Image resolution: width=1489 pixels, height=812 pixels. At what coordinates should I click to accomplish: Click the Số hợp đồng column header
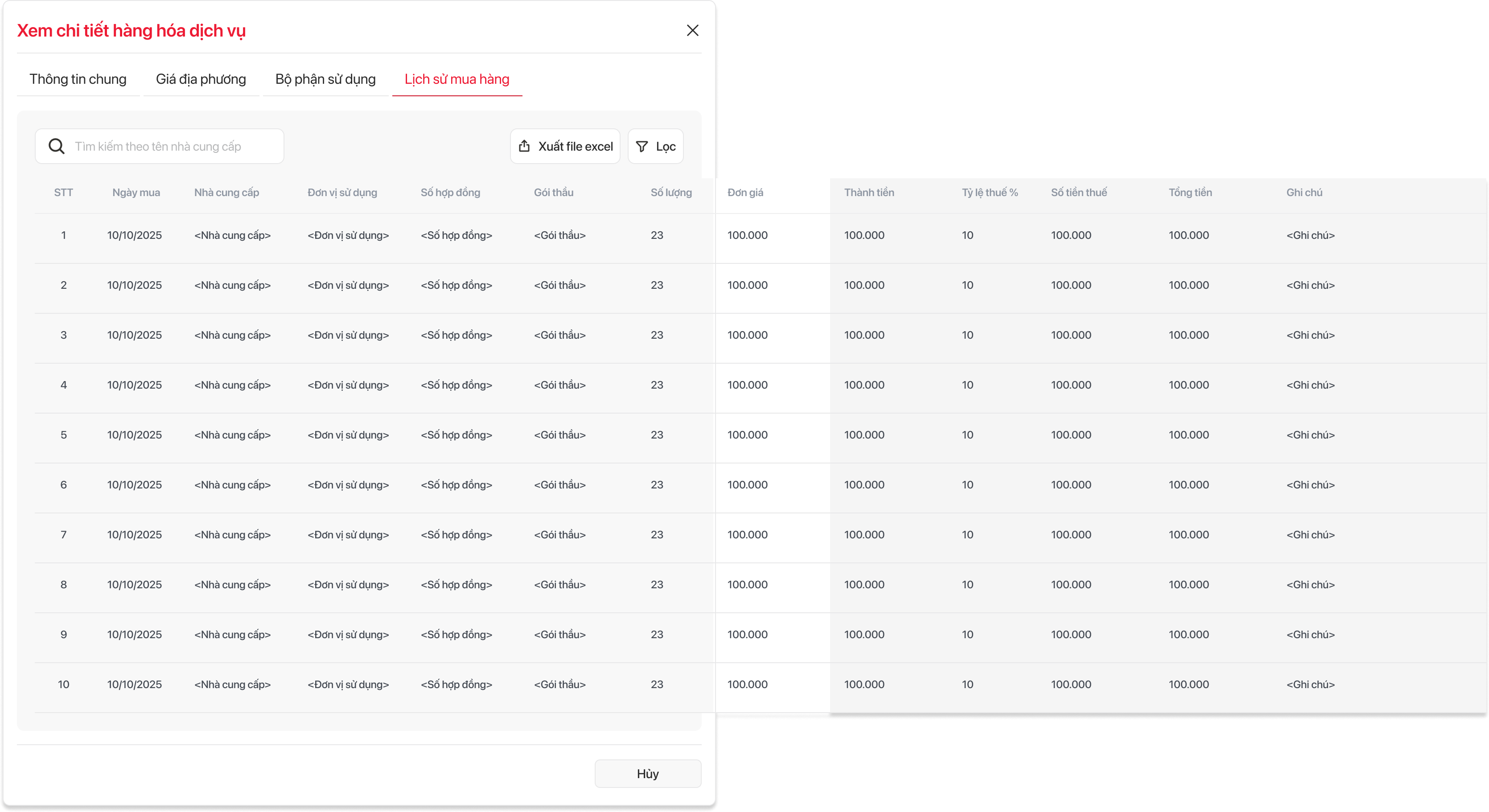pos(450,193)
